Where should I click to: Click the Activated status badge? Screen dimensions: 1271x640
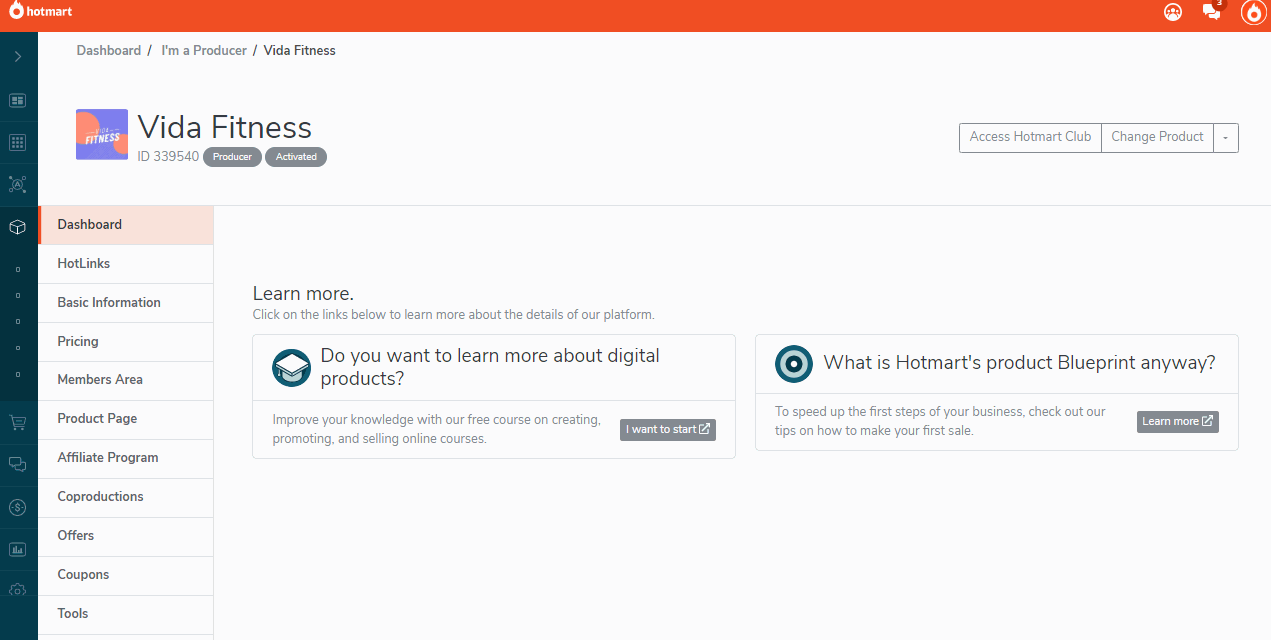[x=296, y=157]
